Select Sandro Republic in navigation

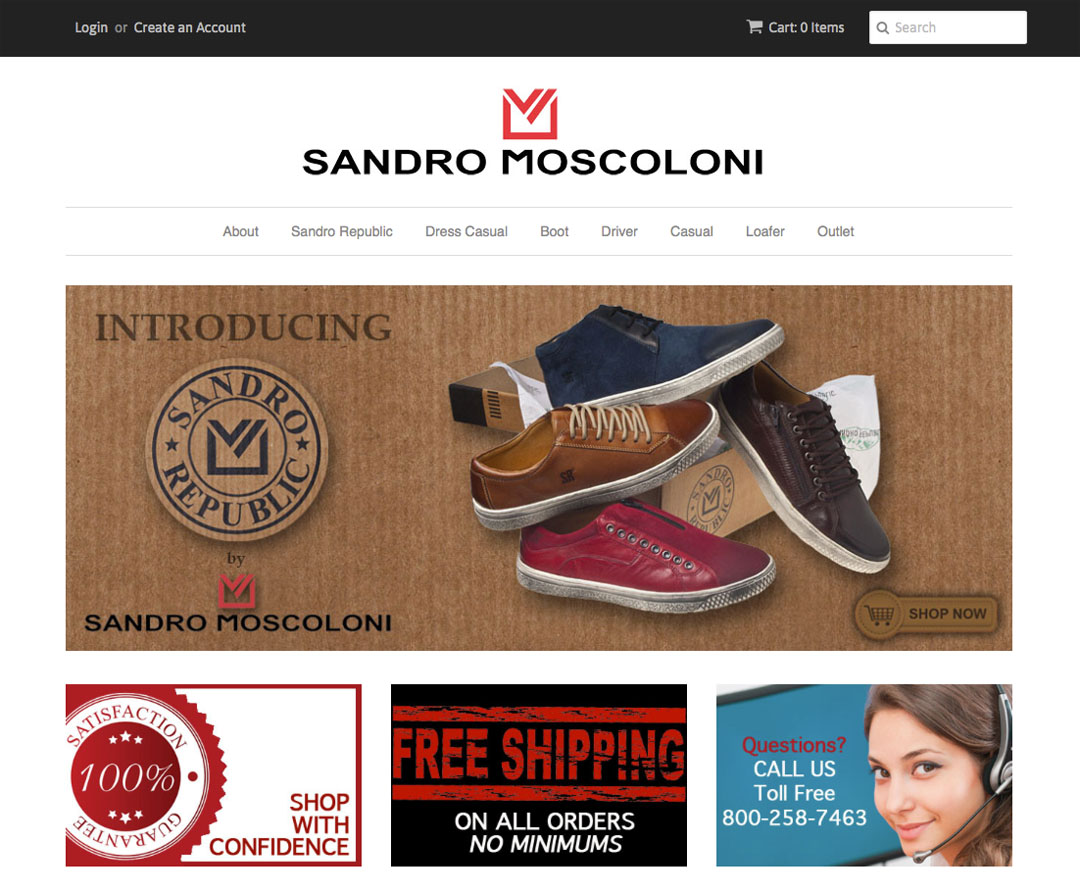click(x=342, y=231)
